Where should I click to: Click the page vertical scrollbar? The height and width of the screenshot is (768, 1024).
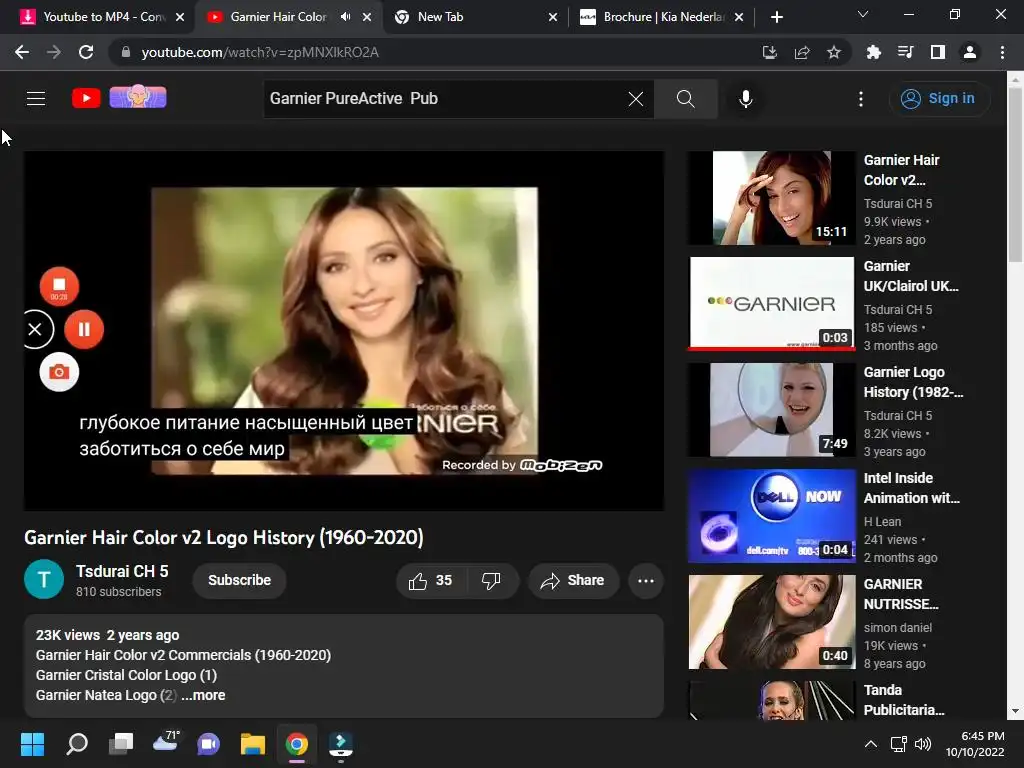tap(1015, 174)
